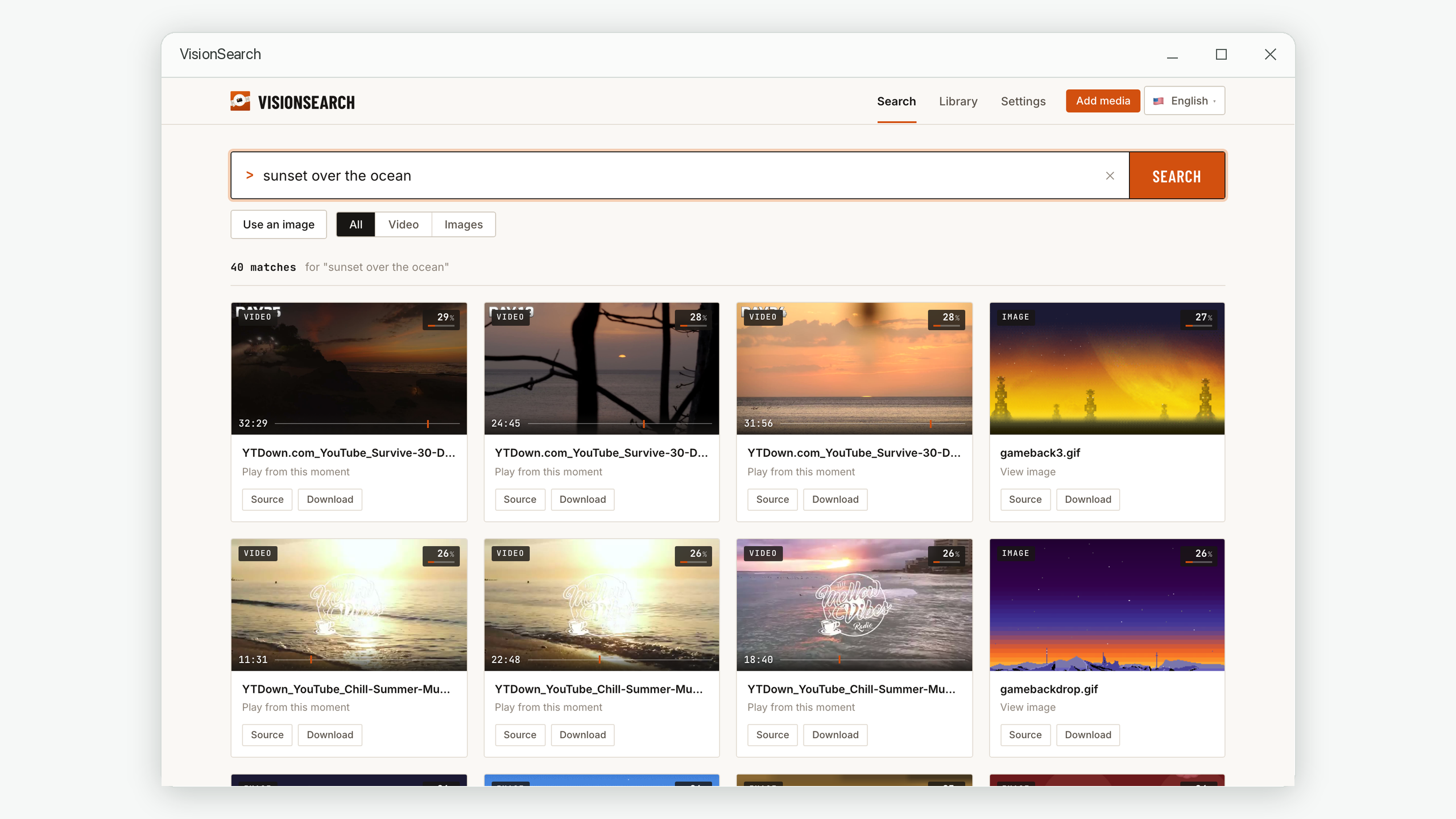Image resolution: width=1456 pixels, height=819 pixels.
Task: Open the 11:31 Chill-Summer video thumbnail
Action: pyautogui.click(x=349, y=605)
